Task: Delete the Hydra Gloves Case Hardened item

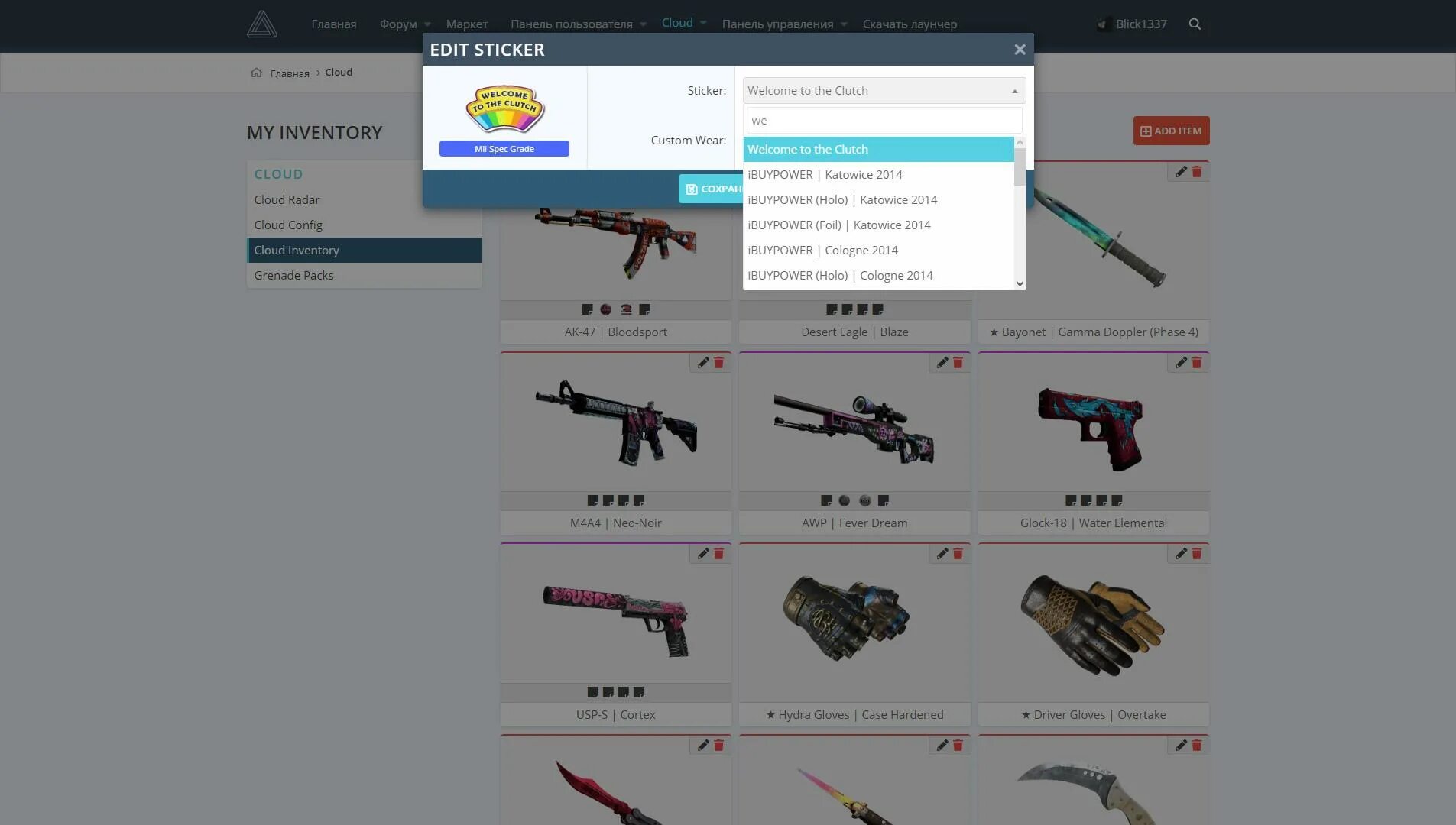Action: click(x=958, y=554)
